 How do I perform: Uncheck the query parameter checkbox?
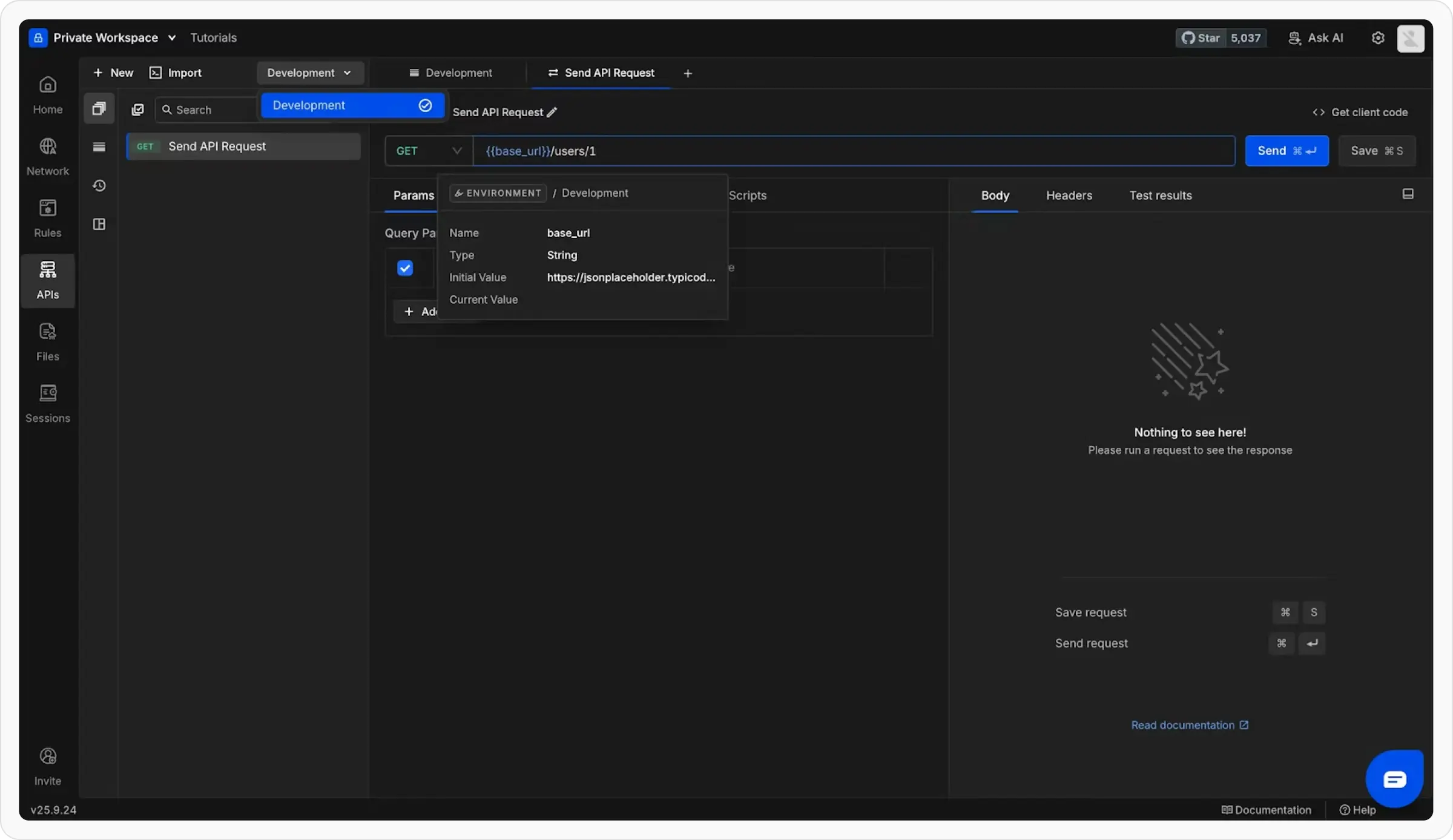(x=405, y=268)
